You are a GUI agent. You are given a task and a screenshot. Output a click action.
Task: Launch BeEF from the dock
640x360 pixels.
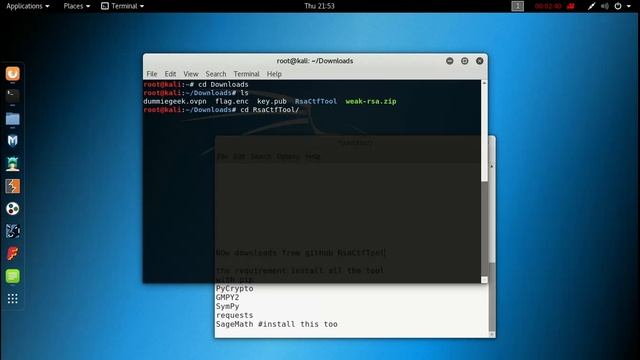pyautogui.click(x=13, y=231)
